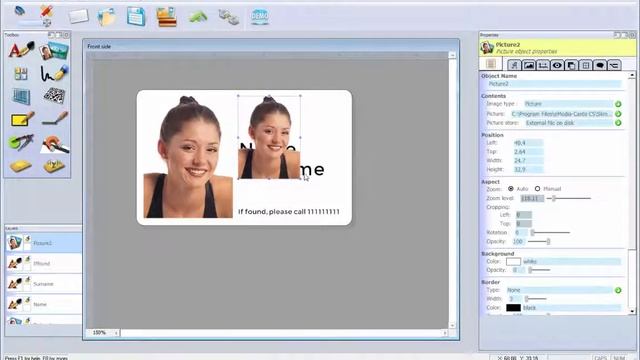Image resolution: width=640 pixels, height=360 pixels.
Task: Click the gray linked devices toolbar icon
Action: point(229,17)
